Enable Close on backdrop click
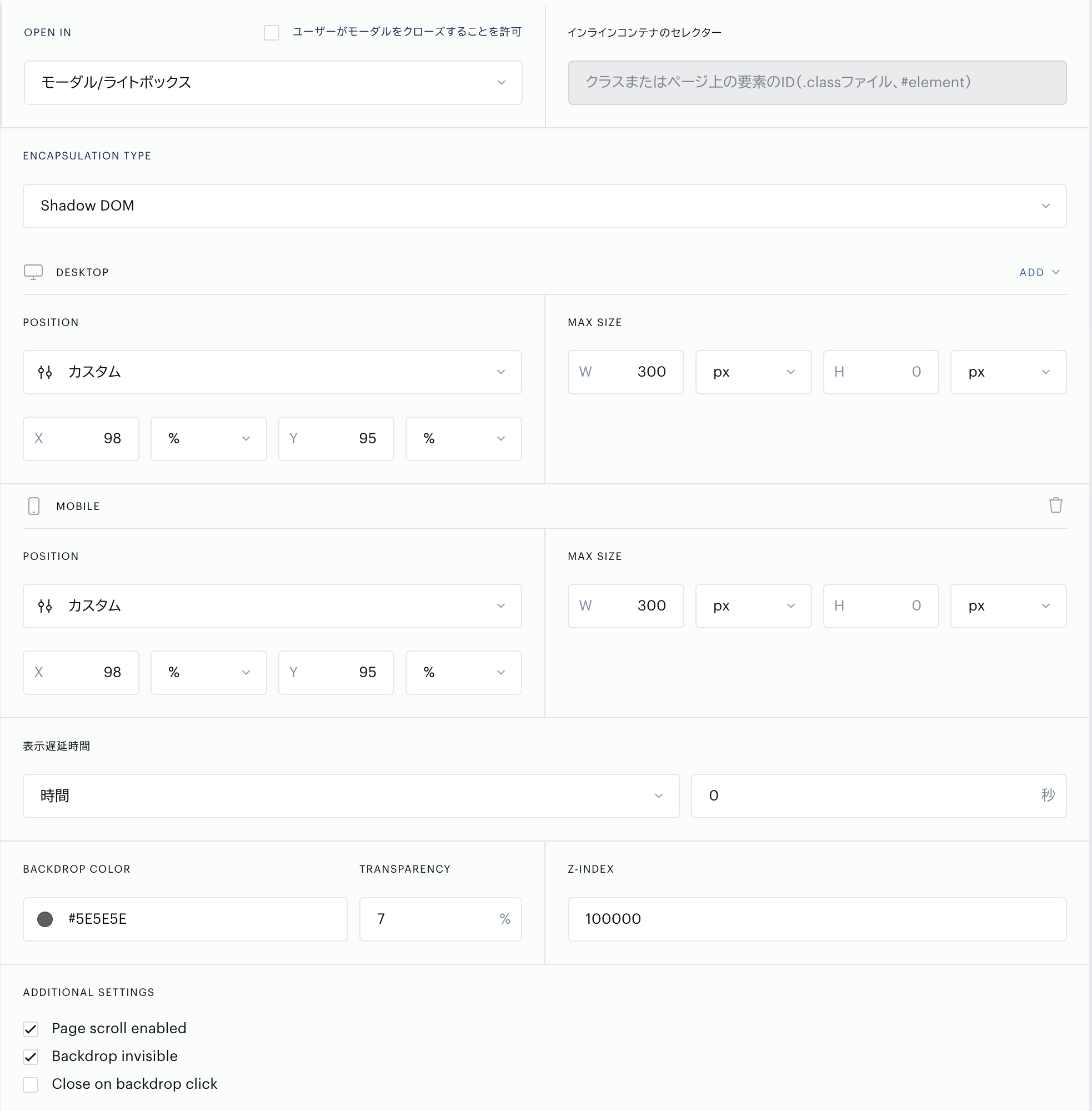 [x=31, y=1084]
